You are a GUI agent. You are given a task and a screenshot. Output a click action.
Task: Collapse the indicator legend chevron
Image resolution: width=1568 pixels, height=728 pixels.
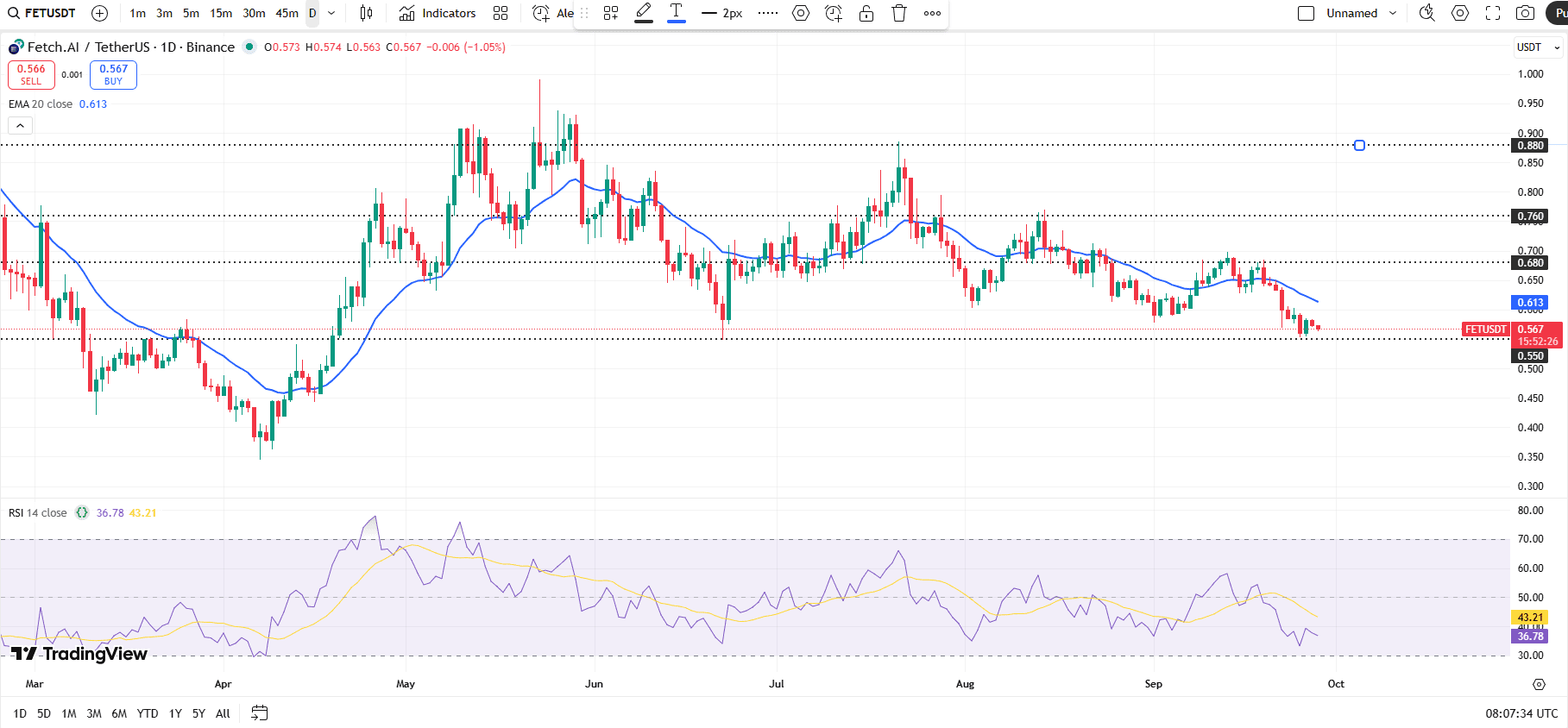pos(21,126)
